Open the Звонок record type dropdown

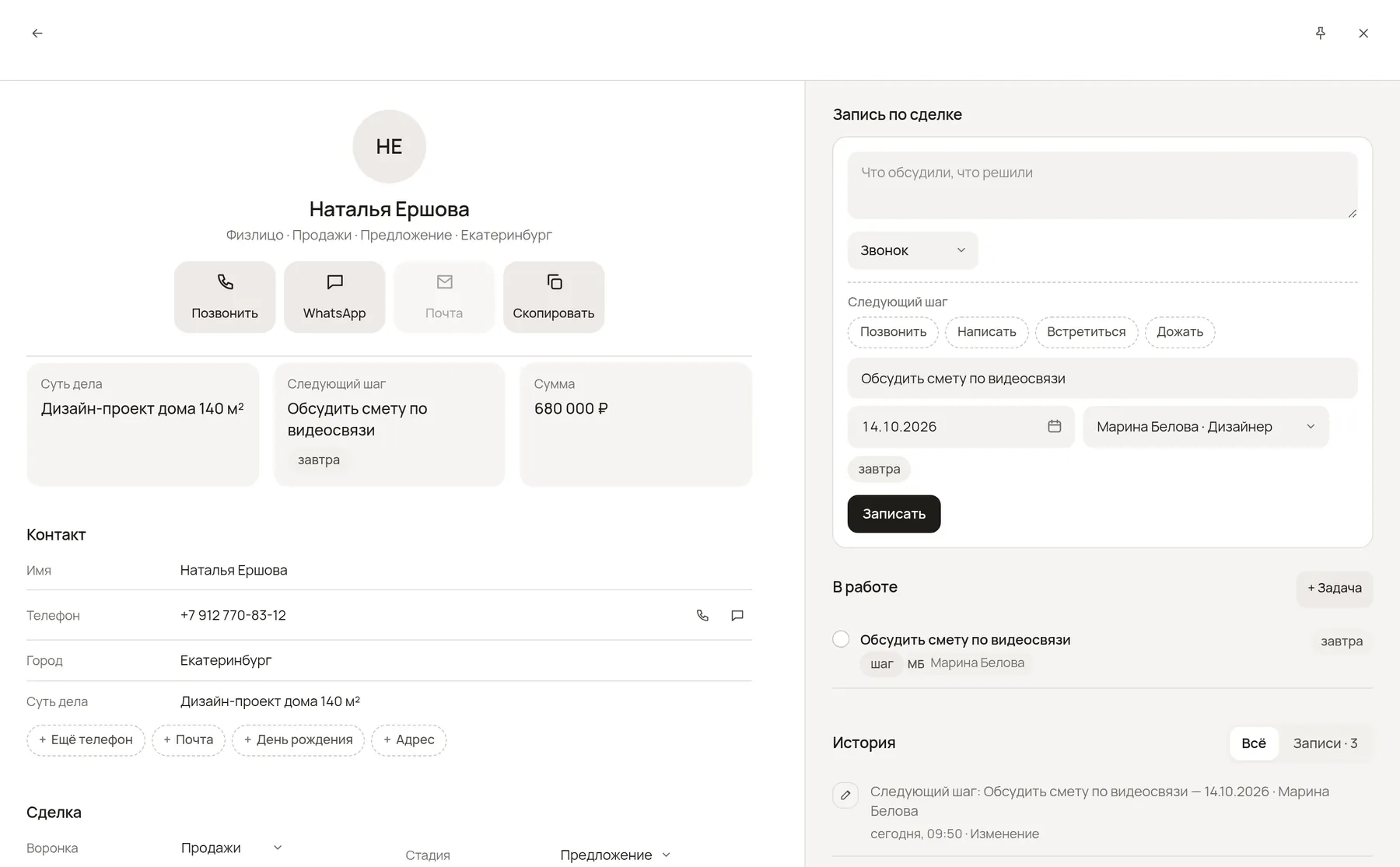click(x=912, y=250)
